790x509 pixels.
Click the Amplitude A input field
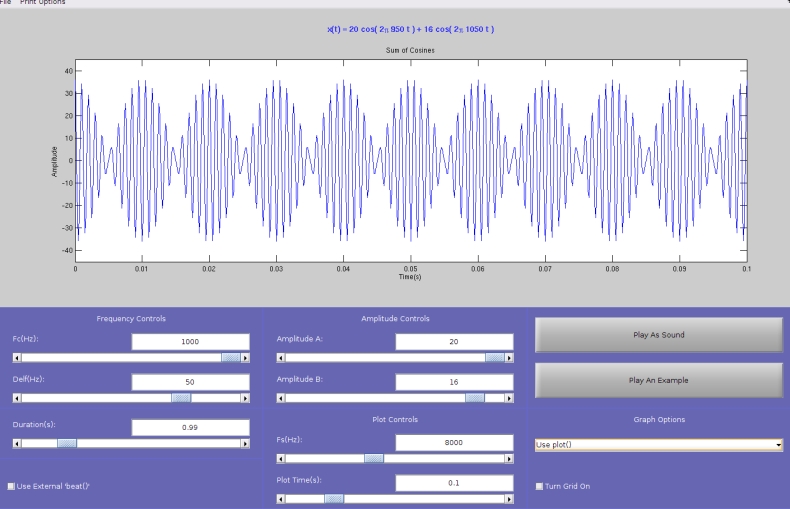[454, 342]
